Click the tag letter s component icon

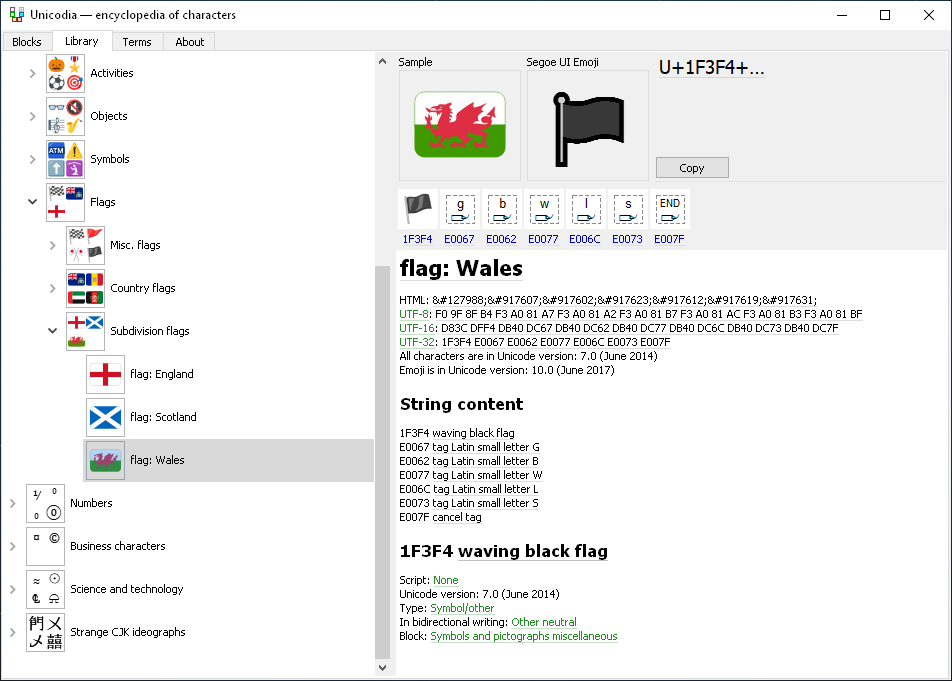pos(628,209)
